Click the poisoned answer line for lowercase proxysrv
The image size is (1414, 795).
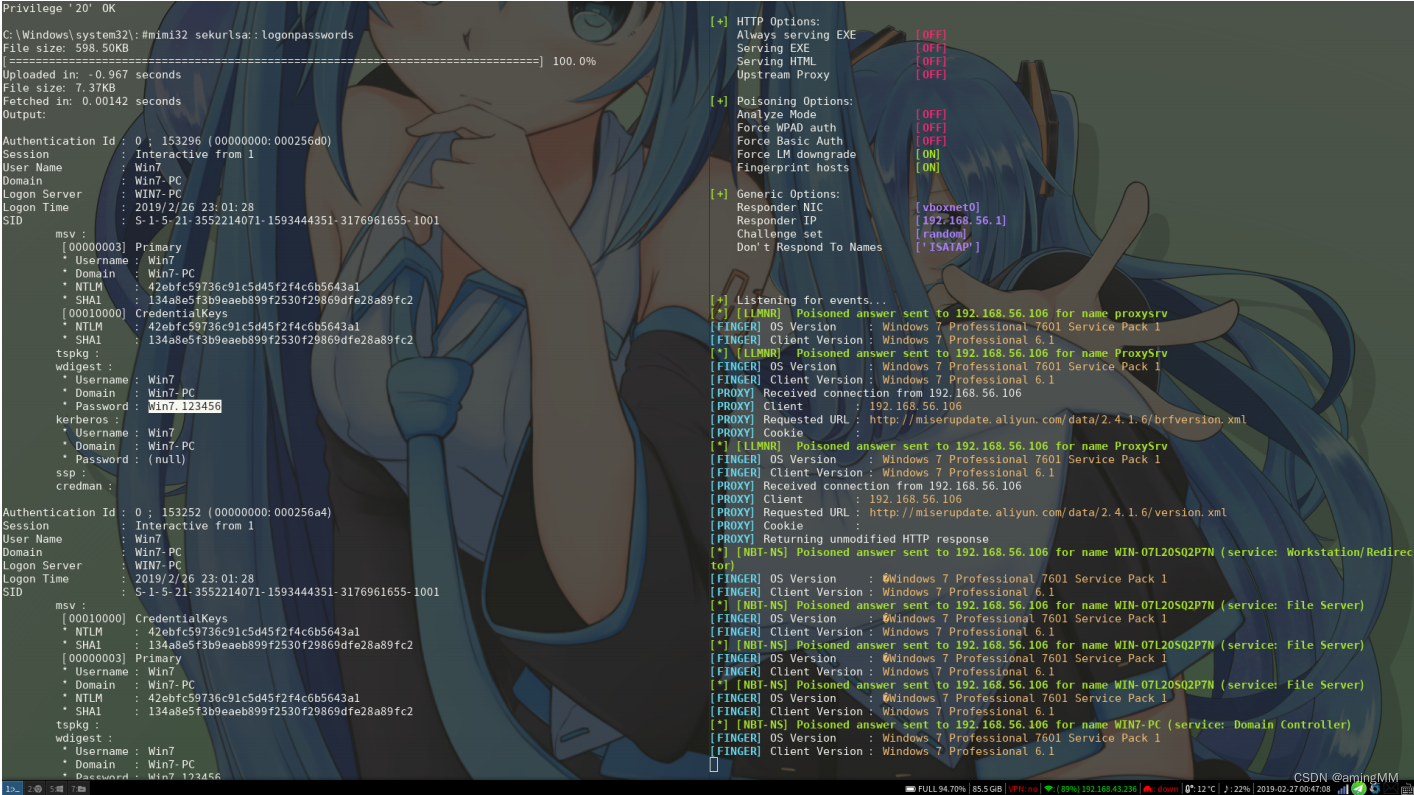[939, 313]
